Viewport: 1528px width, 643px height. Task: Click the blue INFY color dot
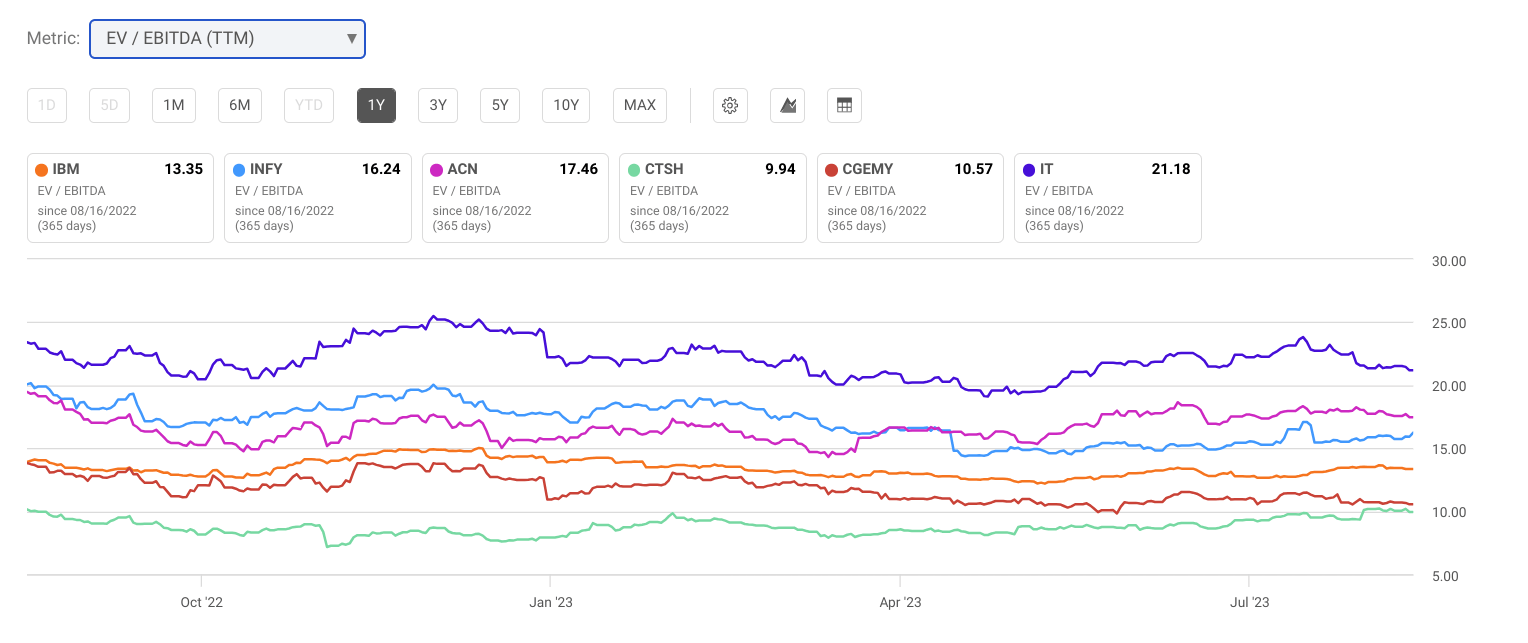pyautogui.click(x=239, y=170)
